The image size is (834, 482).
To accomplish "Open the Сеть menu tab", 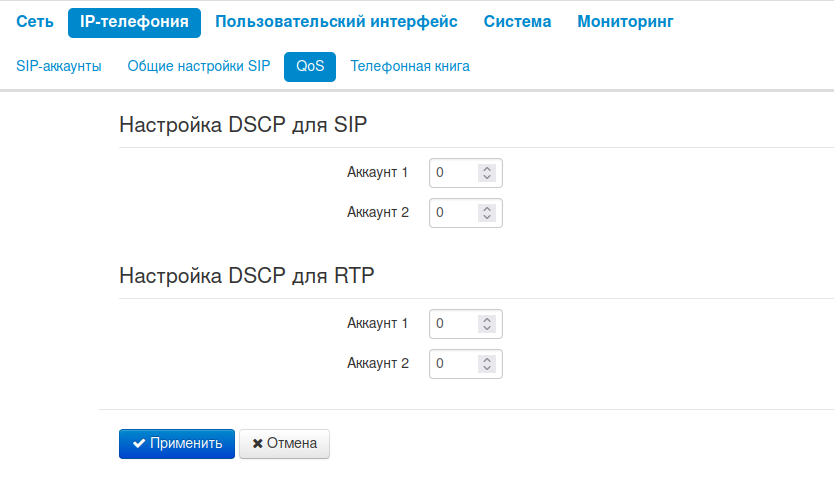I will 35,21.
